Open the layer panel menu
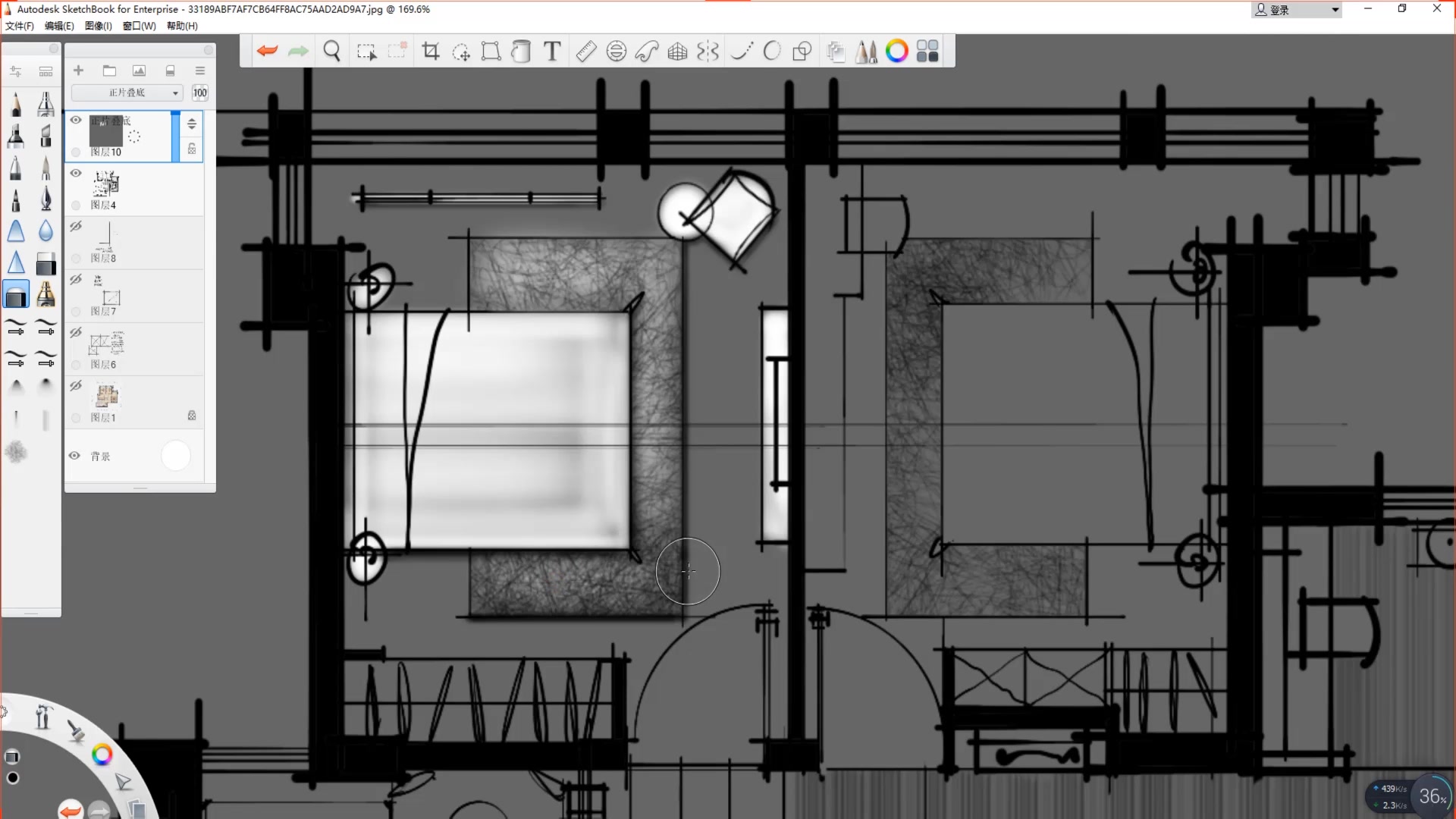This screenshot has height=819, width=1456. tap(200, 71)
